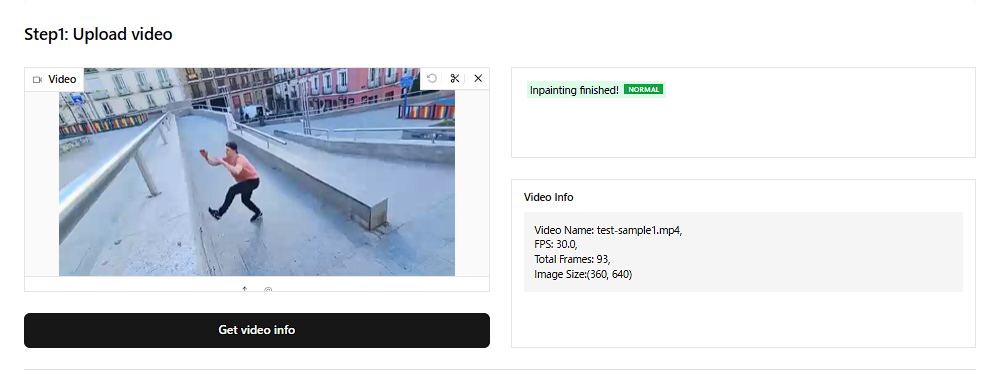The height and width of the screenshot is (390, 993).
Task: Click the Video Name test-sample1.mp4 line
Action: pyautogui.click(x=608, y=230)
